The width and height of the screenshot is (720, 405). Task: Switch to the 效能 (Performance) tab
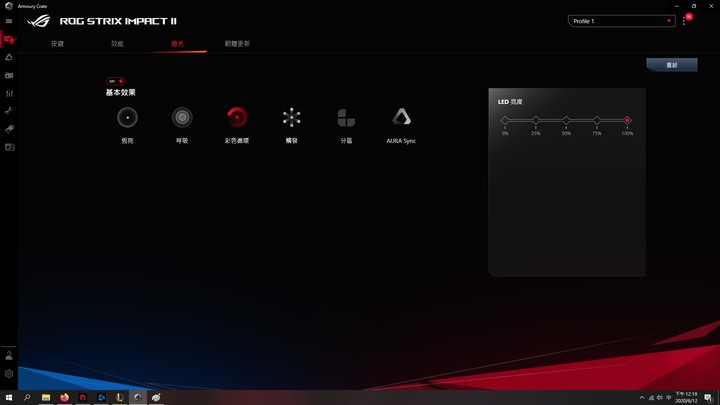tap(117, 44)
